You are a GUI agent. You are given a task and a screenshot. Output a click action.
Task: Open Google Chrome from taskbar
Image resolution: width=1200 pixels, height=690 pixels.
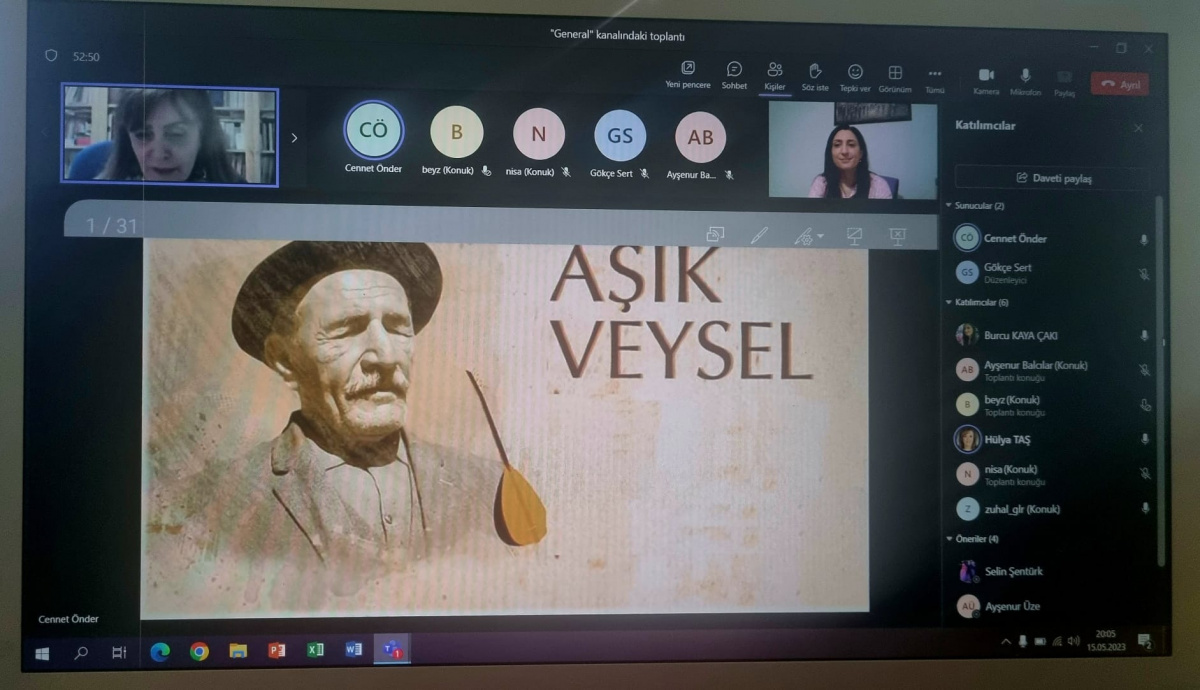coord(199,652)
